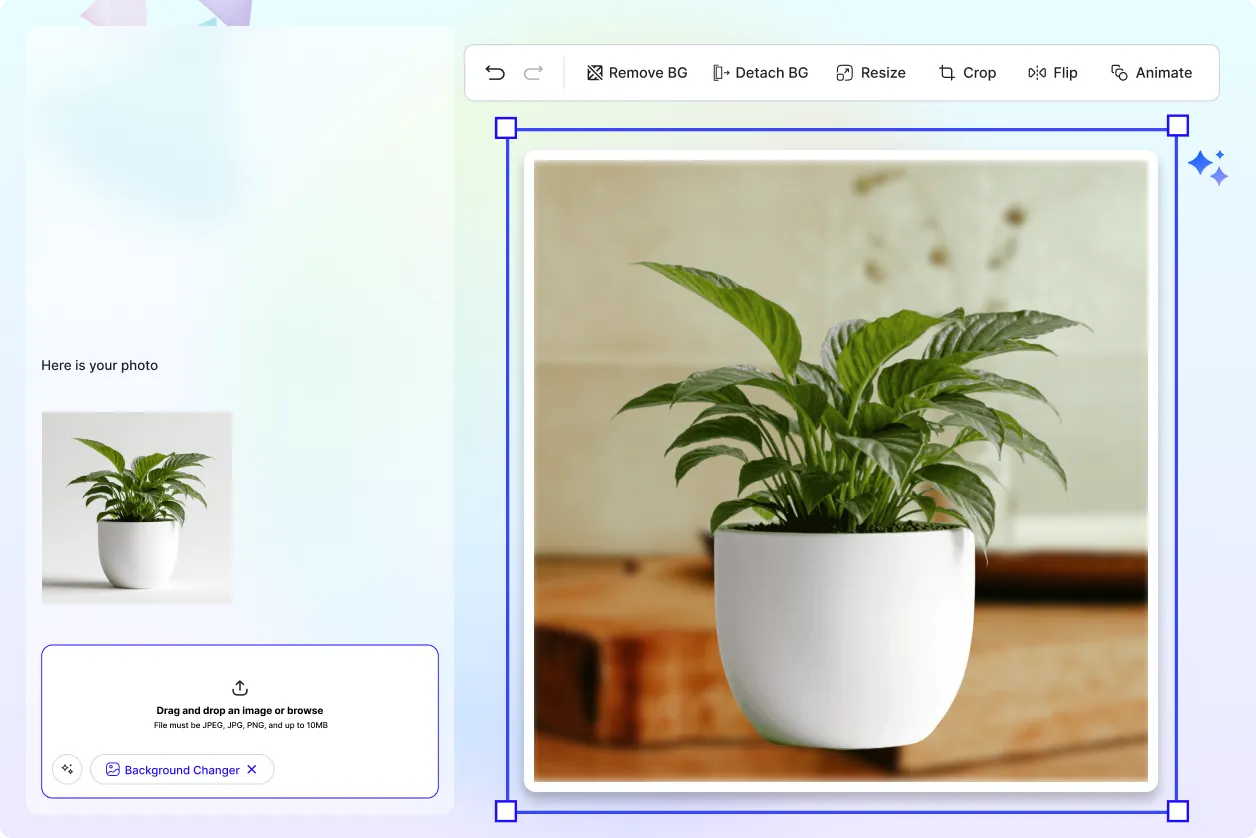
Task: Click the top-right corner handle of the selection
Action: click(1177, 124)
